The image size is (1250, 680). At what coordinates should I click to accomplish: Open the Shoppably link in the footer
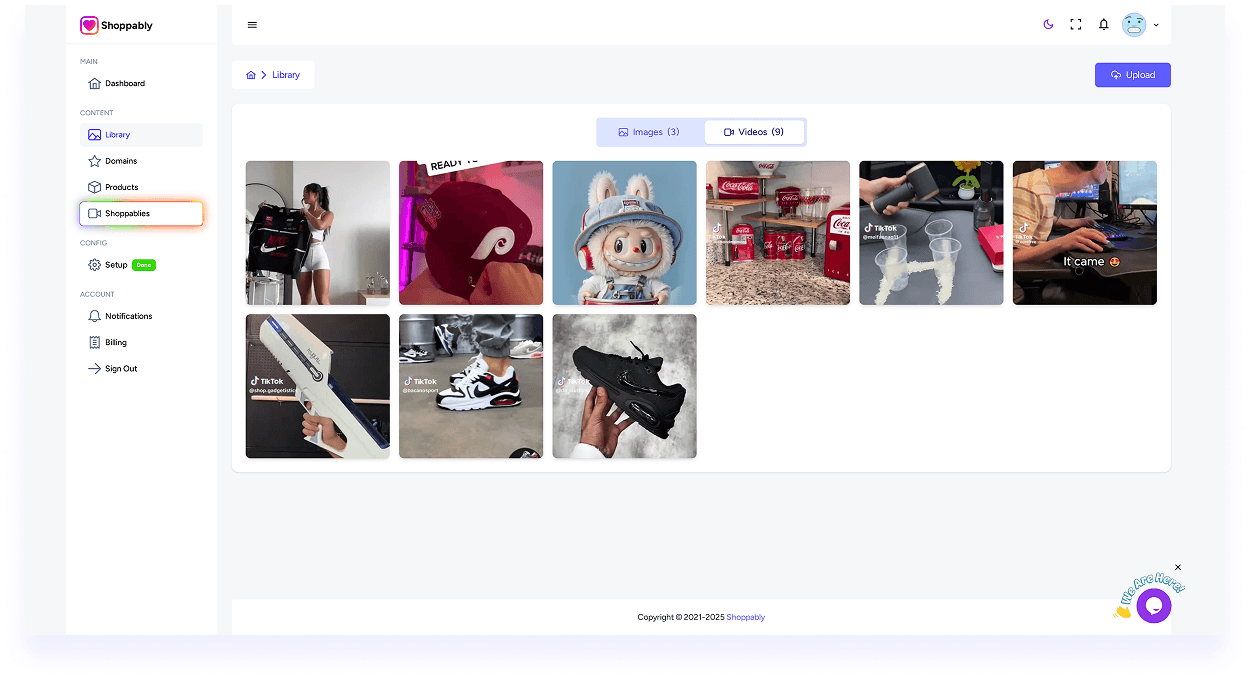tap(745, 617)
